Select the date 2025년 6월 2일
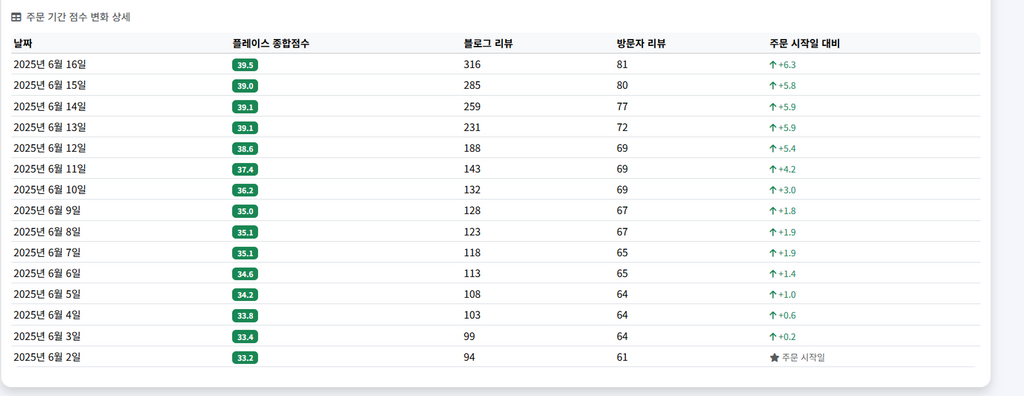 [x=47, y=357]
